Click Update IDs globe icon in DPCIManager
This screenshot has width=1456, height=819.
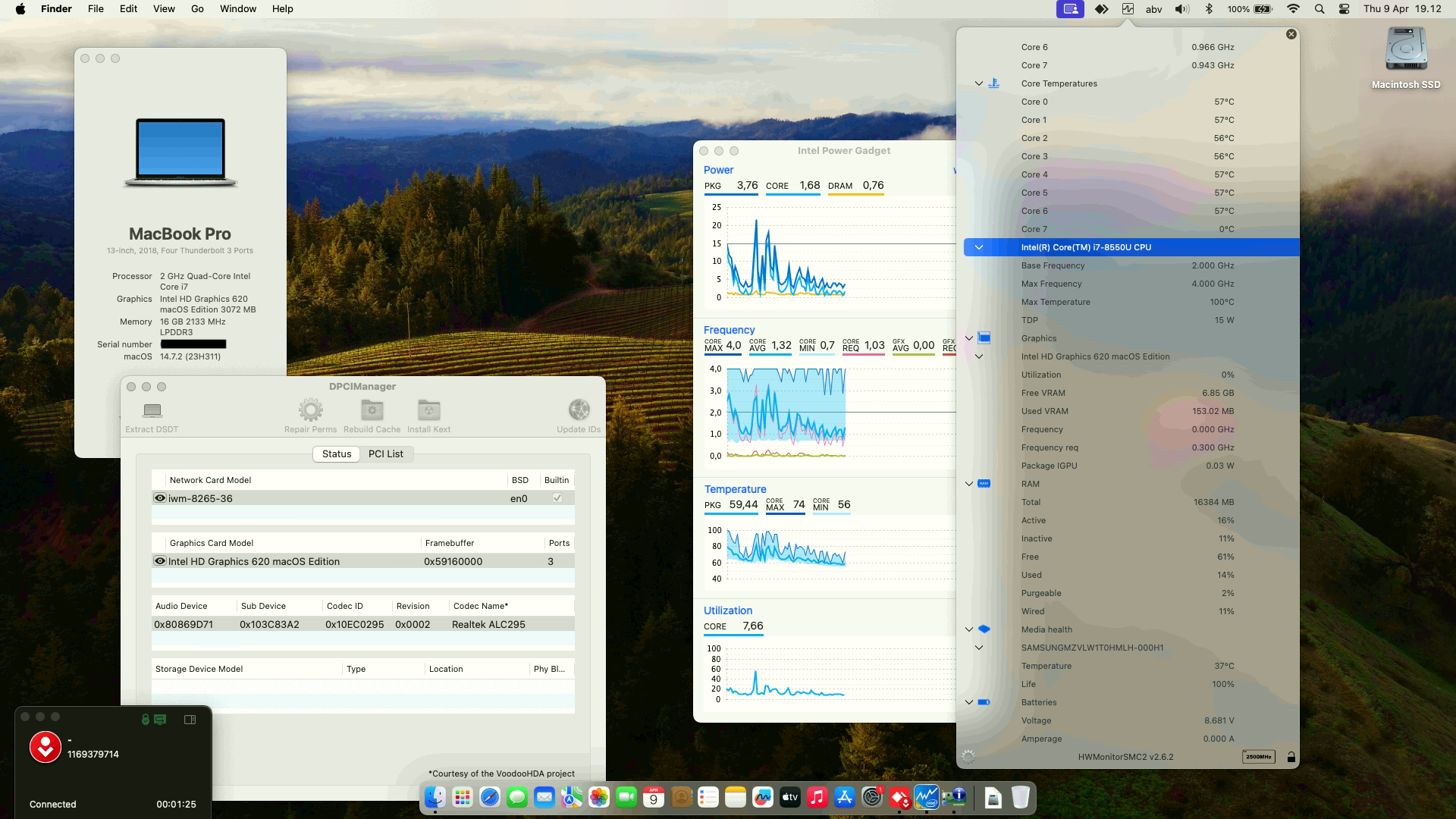(x=579, y=410)
